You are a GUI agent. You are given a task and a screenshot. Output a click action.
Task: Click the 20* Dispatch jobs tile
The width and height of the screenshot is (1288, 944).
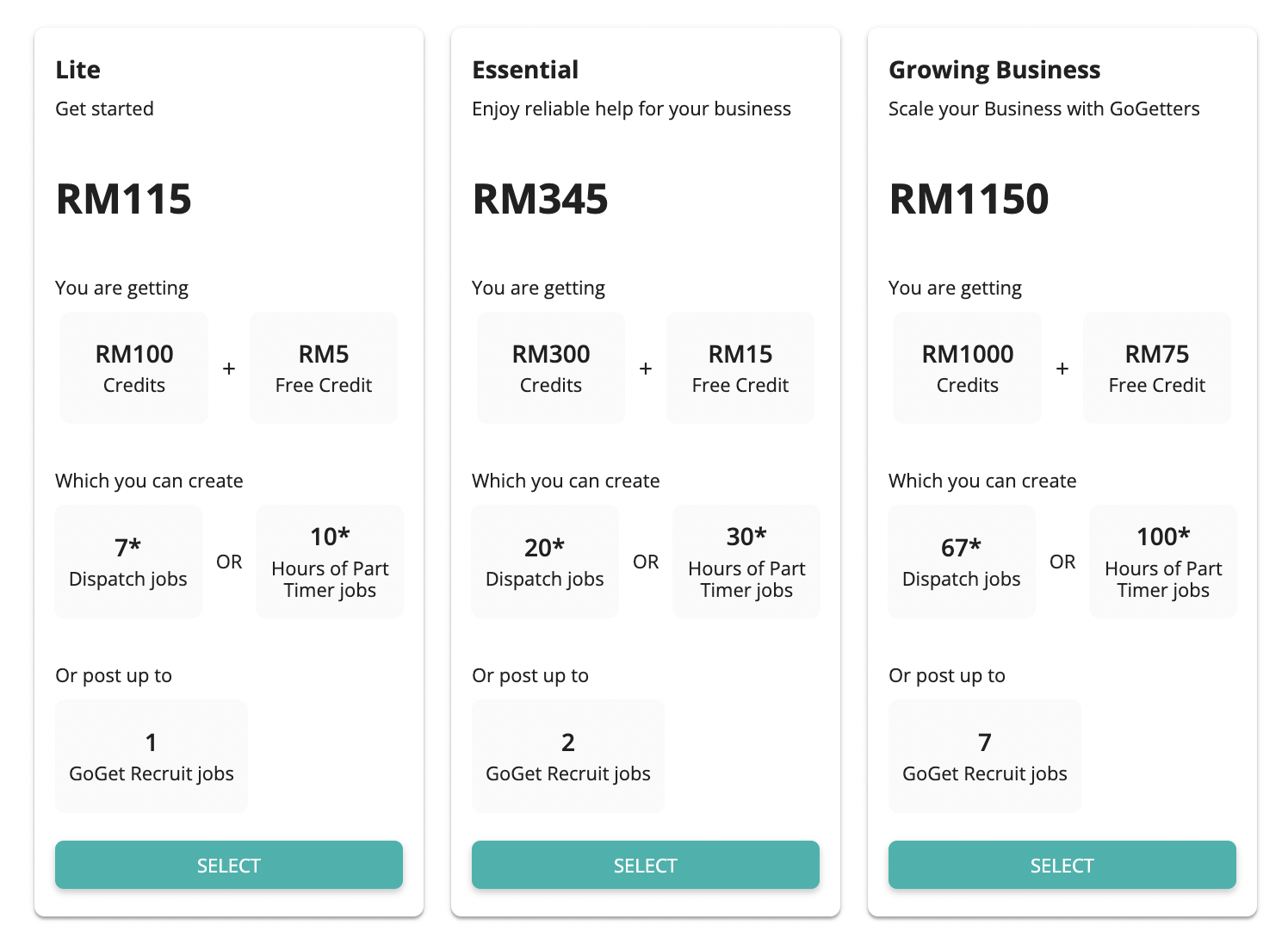545,562
